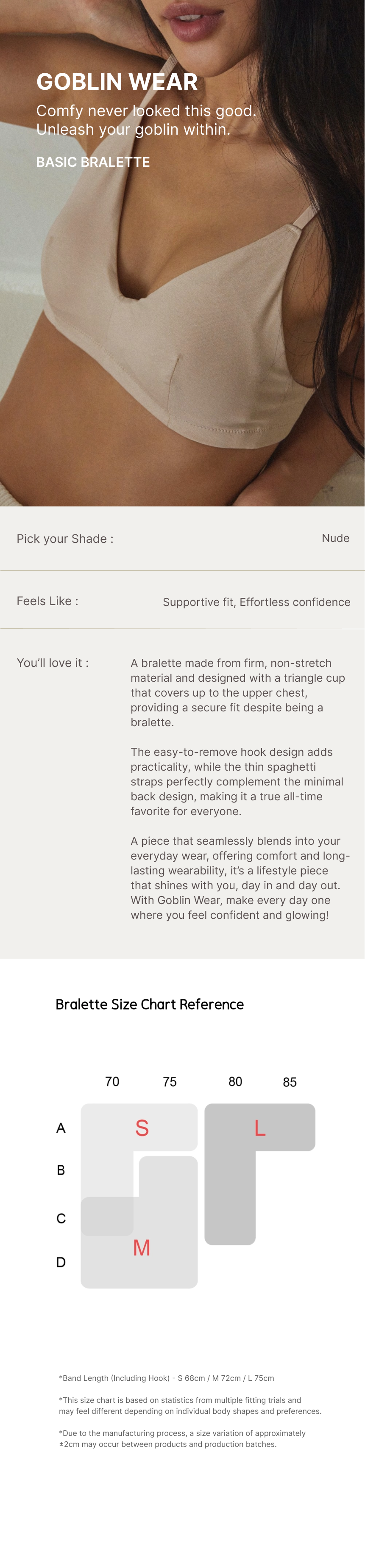The image size is (365, 1568).
Task: Click the 'You'll love it' label
Action: pyautogui.click(x=53, y=663)
